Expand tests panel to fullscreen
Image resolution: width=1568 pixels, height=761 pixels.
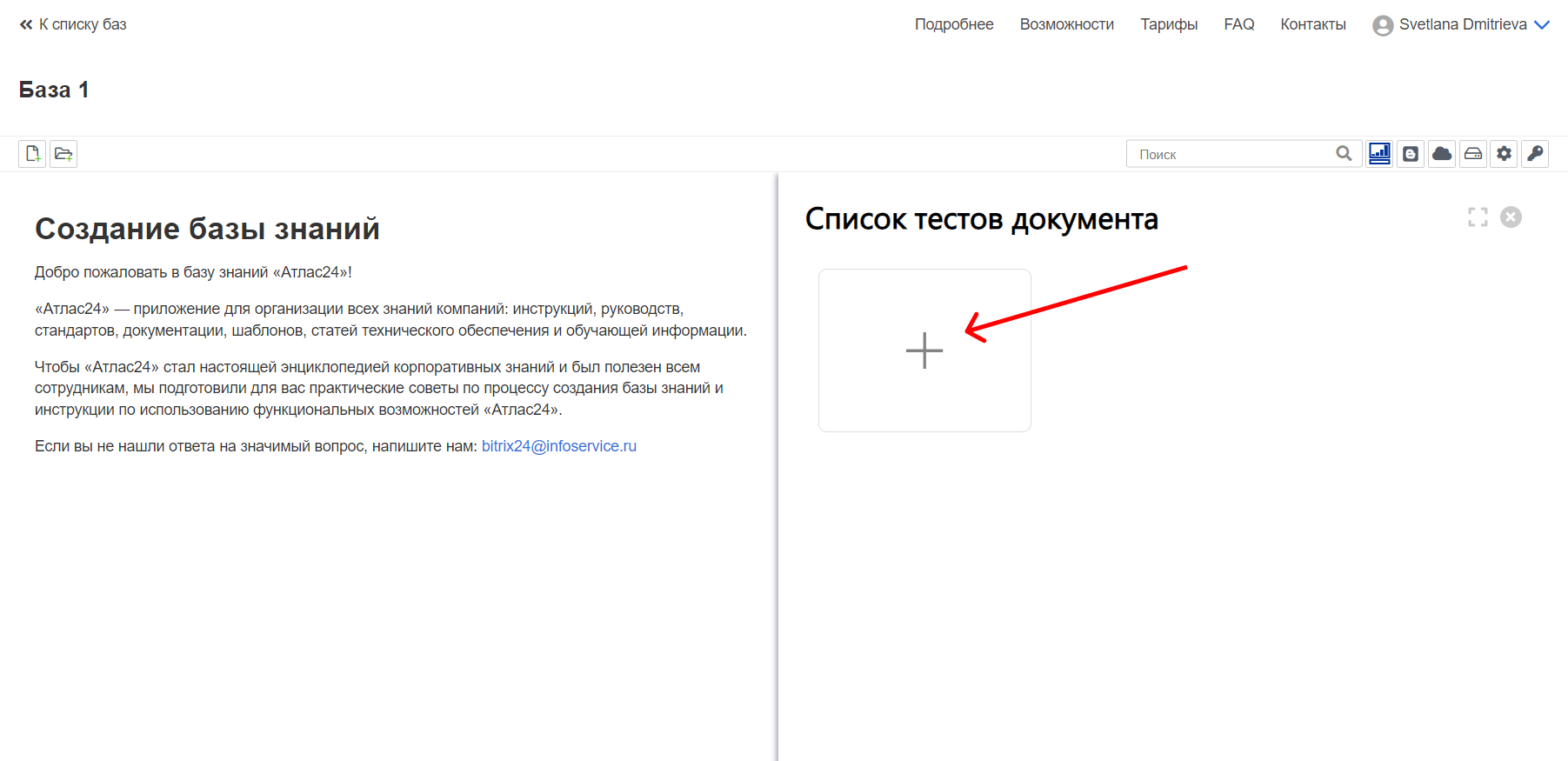coord(1478,217)
